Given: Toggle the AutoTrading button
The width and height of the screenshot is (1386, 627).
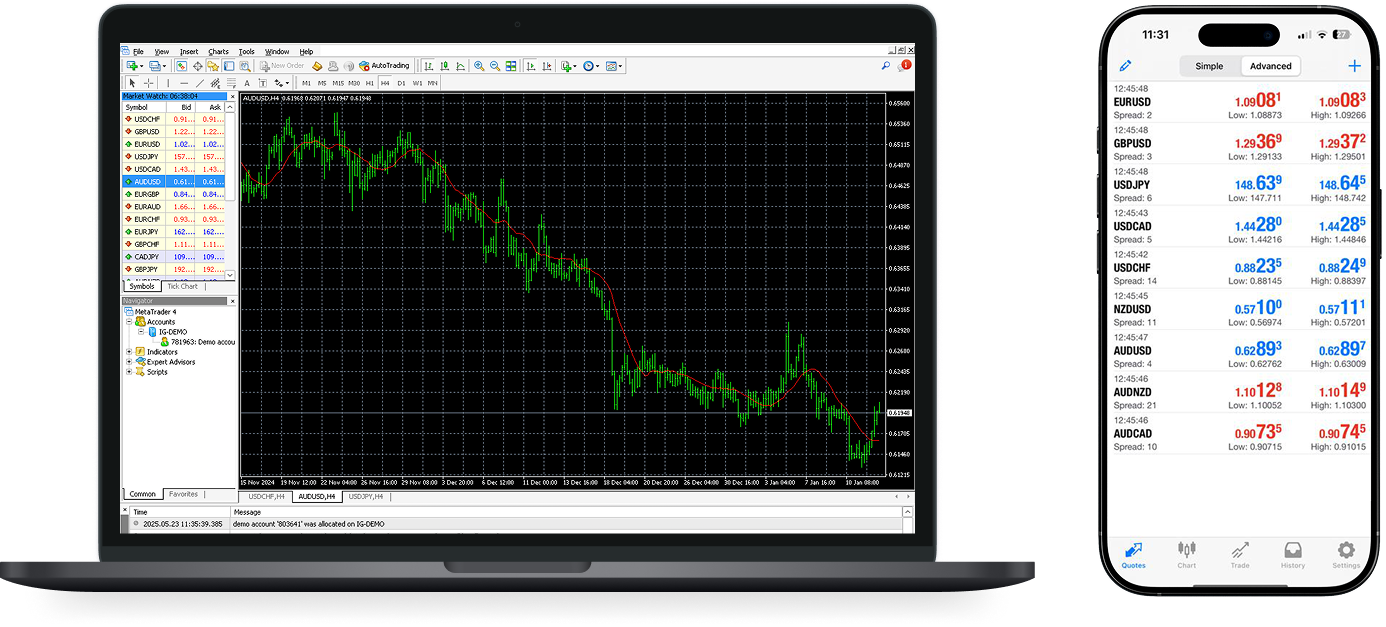Looking at the screenshot, I should [378, 66].
